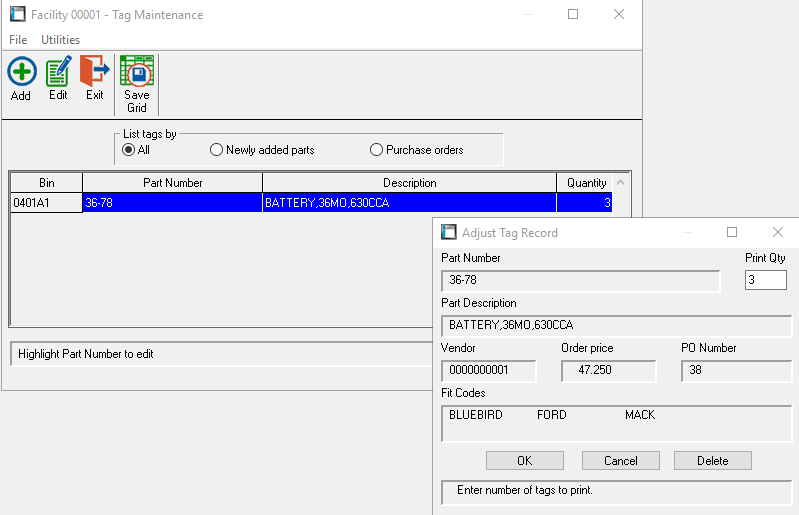The image size is (799, 515).
Task: Click the Bin column header
Action: pyautogui.click(x=46, y=183)
